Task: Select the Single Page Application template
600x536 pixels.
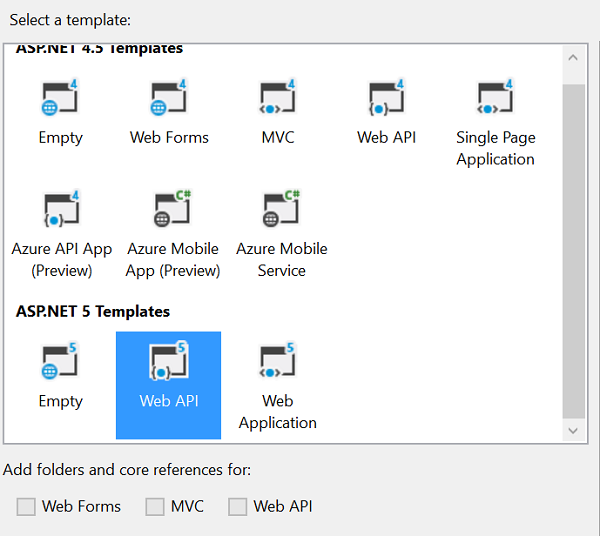Action: pos(495,120)
